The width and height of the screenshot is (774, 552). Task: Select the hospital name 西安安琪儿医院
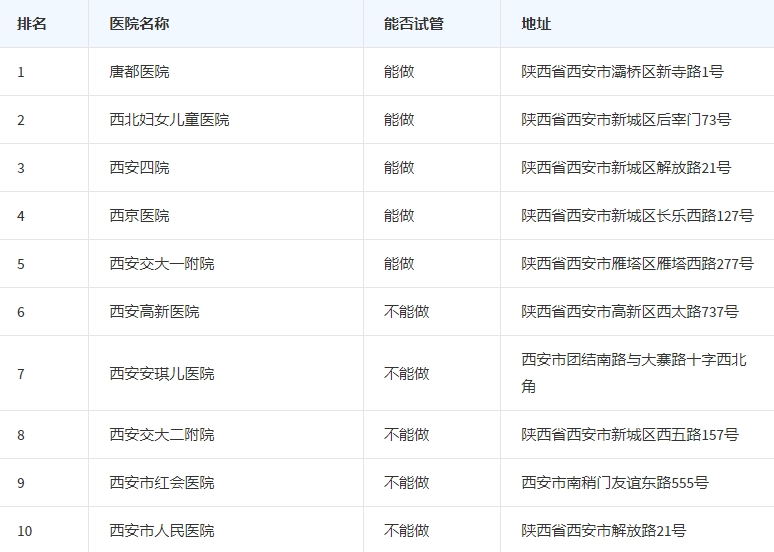tap(162, 373)
